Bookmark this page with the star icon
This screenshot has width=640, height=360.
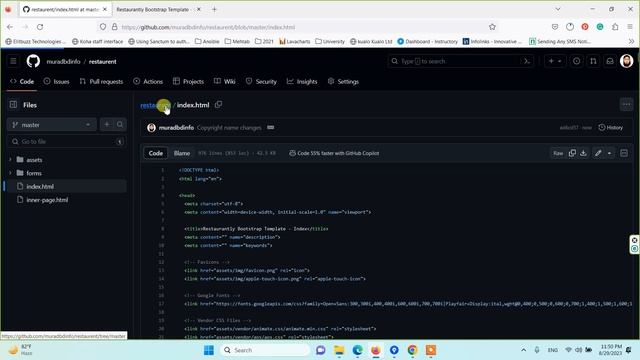(492, 27)
